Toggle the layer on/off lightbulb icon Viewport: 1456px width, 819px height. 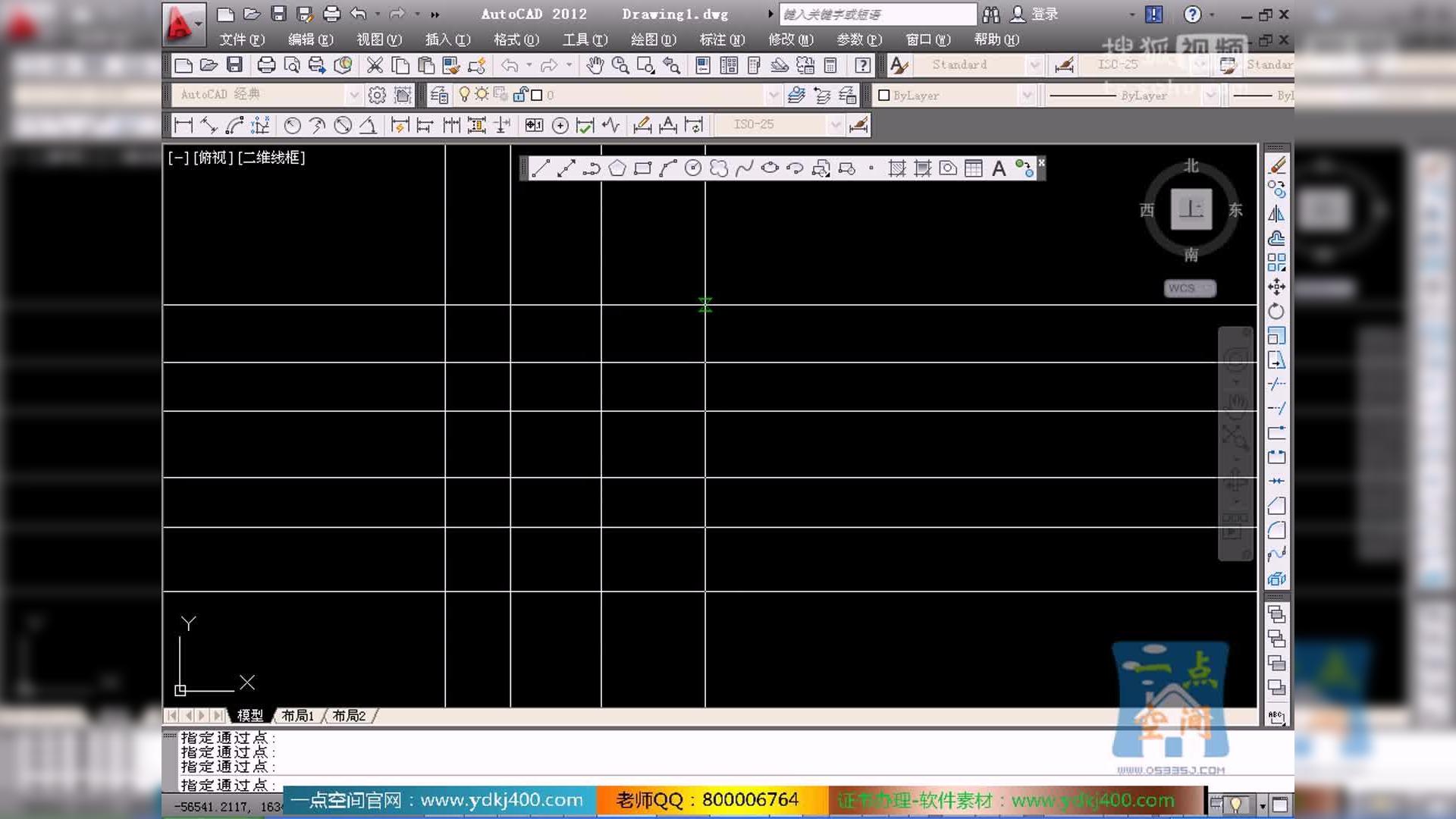pos(465,95)
